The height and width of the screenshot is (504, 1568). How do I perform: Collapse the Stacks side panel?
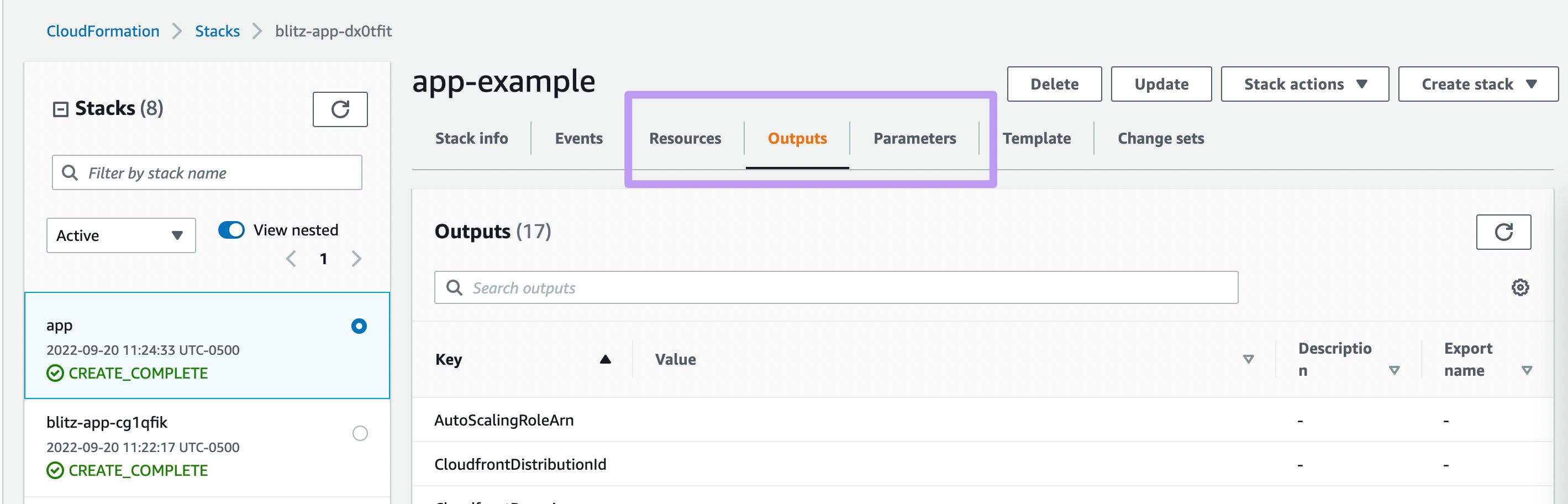60,109
